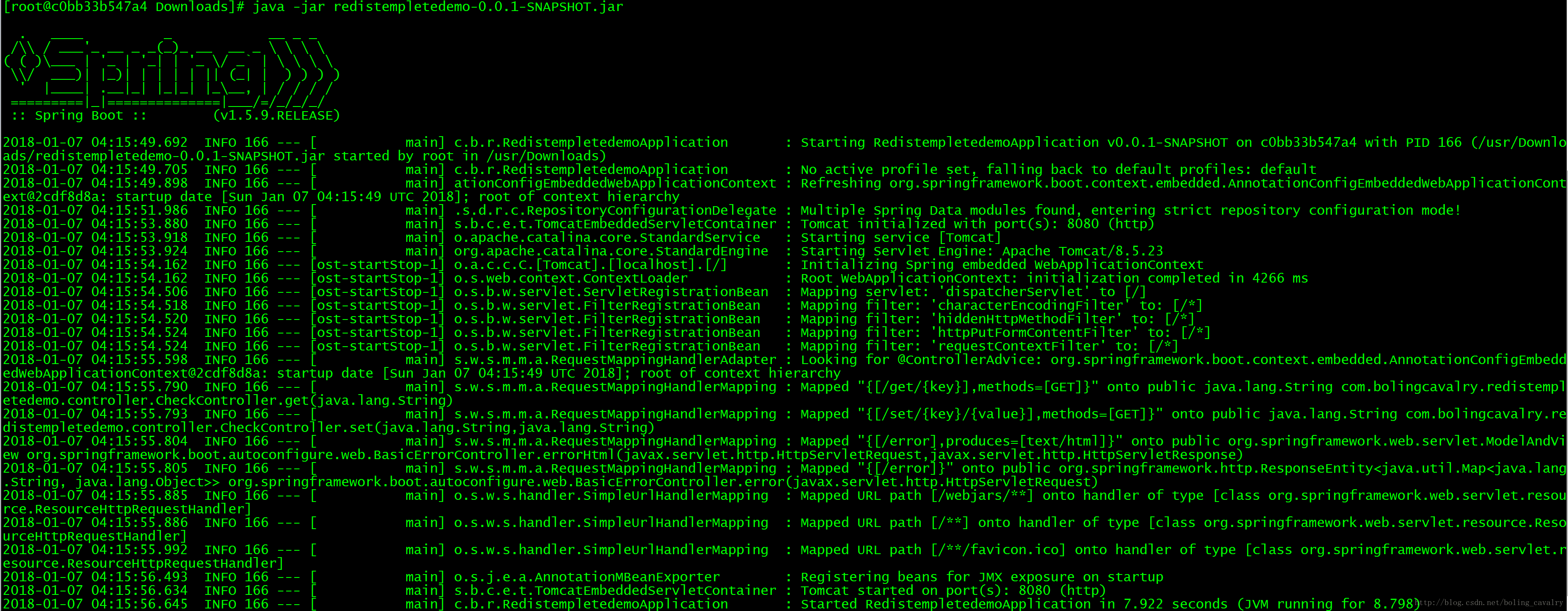Click the shell prompt '[root@c0bb33b547a4 Downloads]#'

(x=123, y=7)
